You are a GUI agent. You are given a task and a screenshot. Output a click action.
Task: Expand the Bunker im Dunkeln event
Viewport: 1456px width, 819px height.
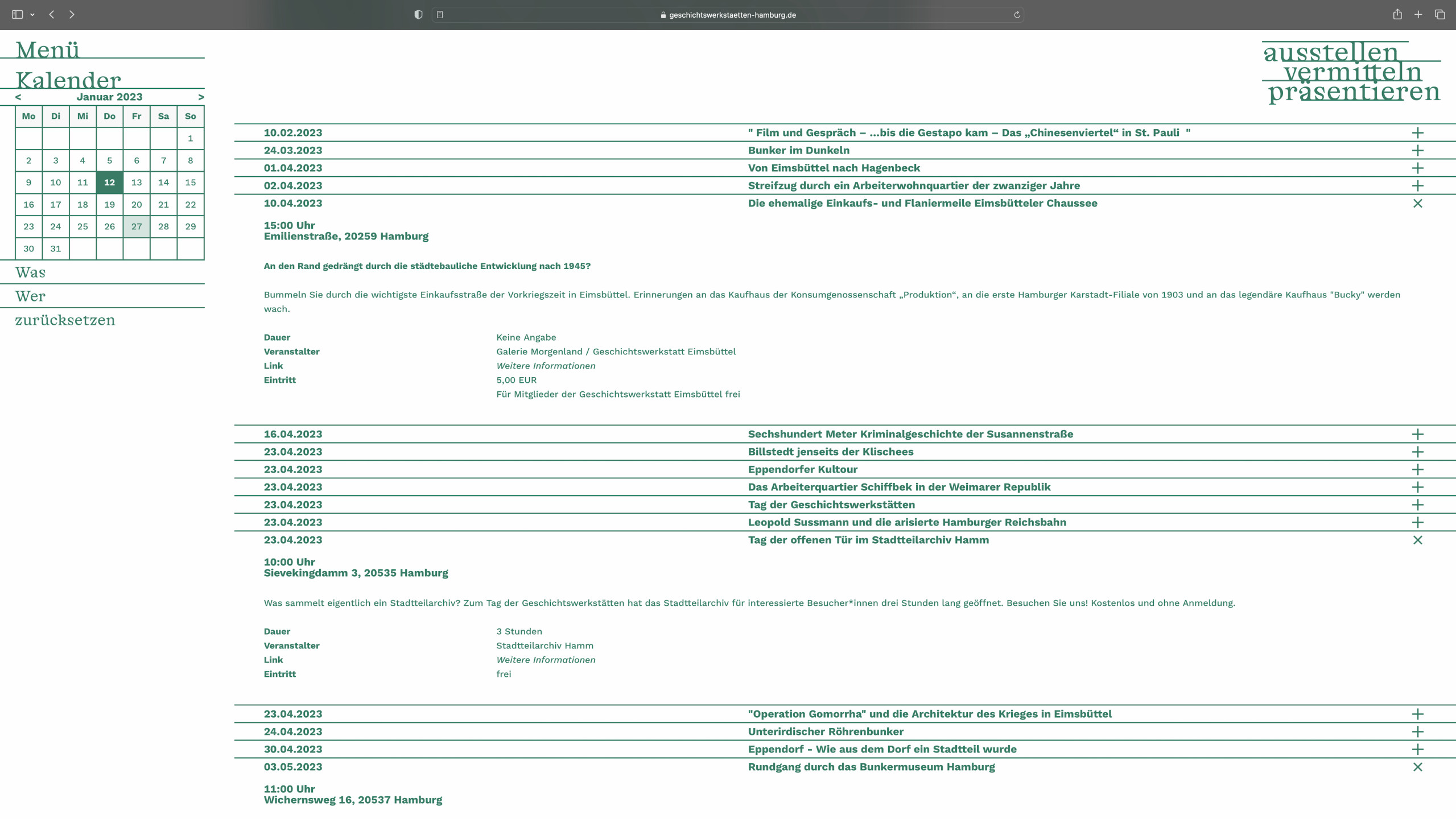1417,151
